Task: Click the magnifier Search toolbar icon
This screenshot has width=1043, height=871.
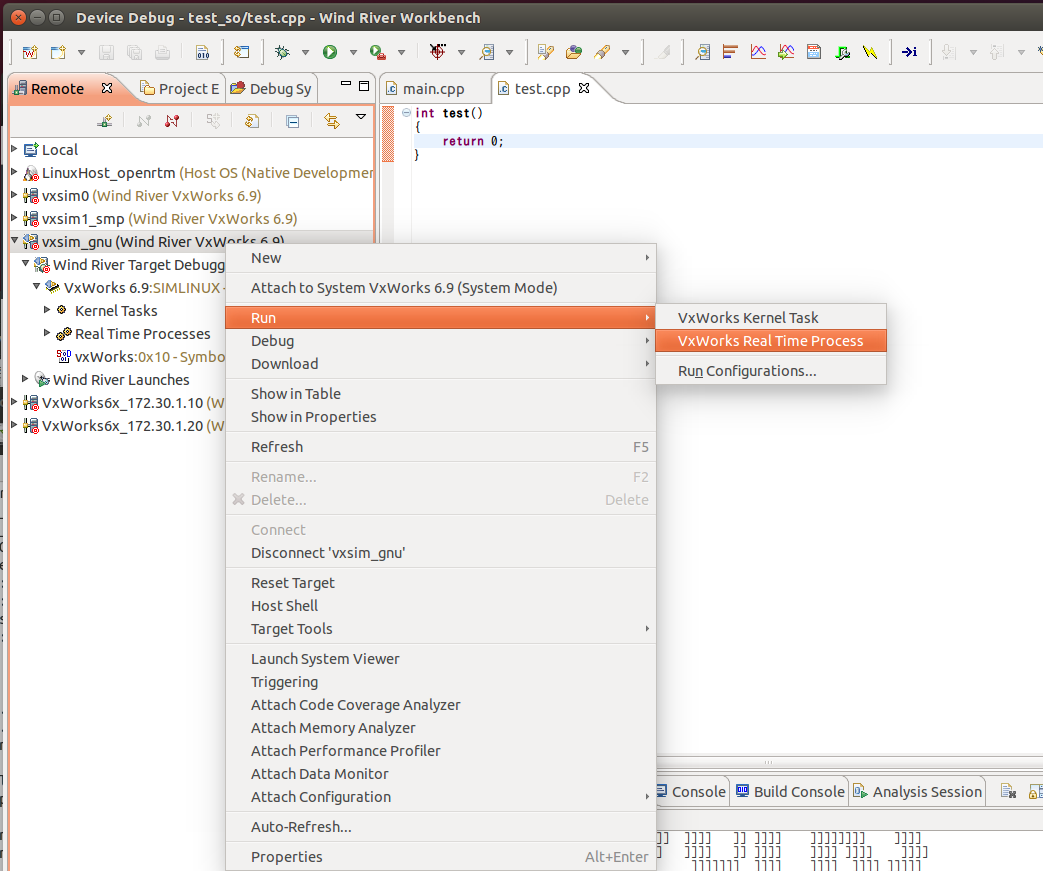Action: coord(487,52)
